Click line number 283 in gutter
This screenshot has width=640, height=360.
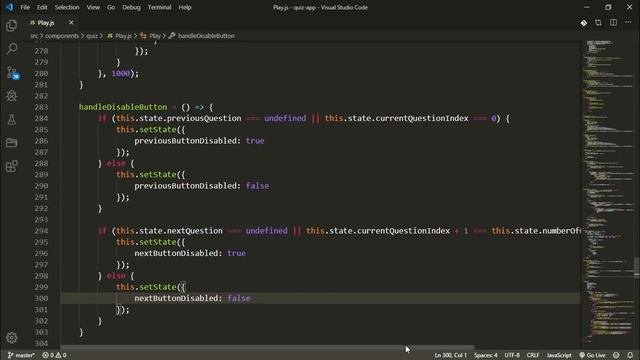click(x=41, y=107)
